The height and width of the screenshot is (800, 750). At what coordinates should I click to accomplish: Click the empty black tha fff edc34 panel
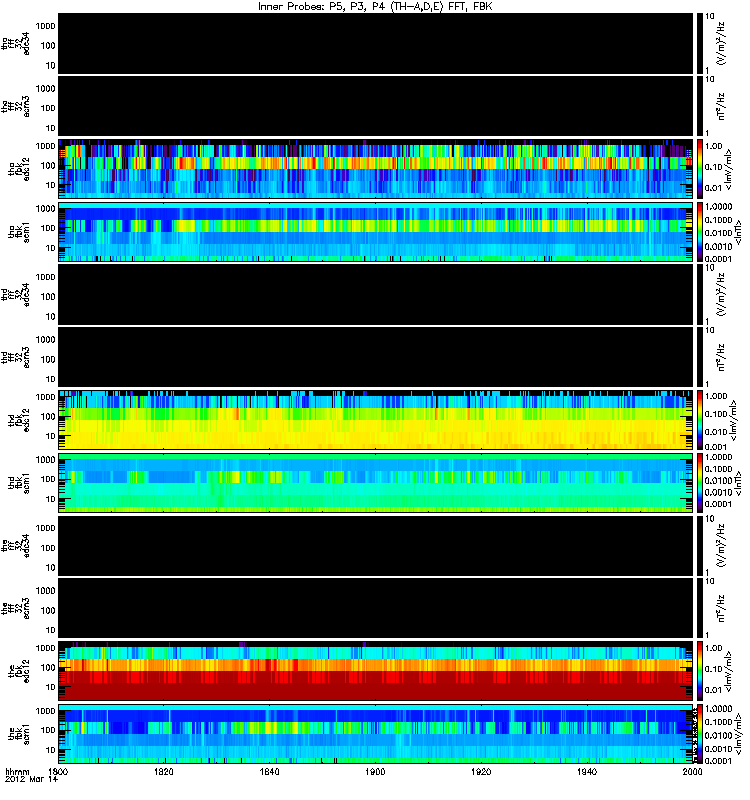[376, 43]
